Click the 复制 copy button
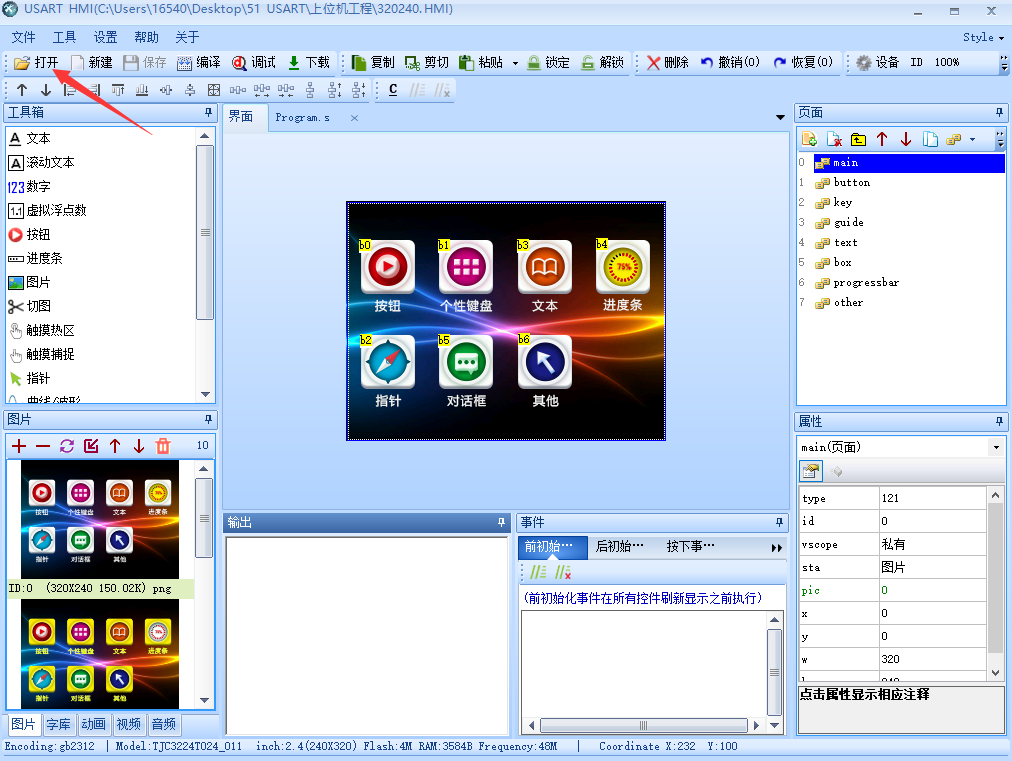 click(x=372, y=63)
